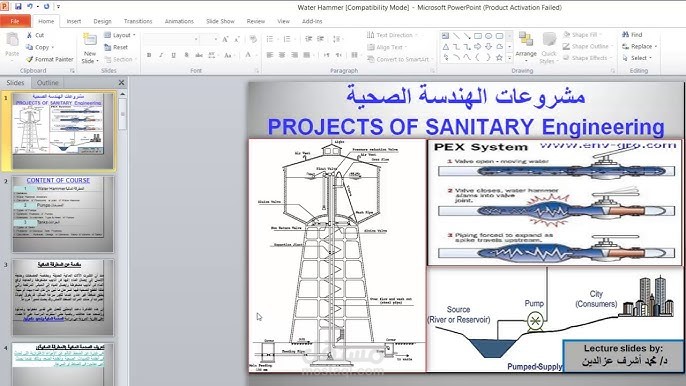This screenshot has width=686, height=386.
Task: Align text left
Action: coord(270,55)
